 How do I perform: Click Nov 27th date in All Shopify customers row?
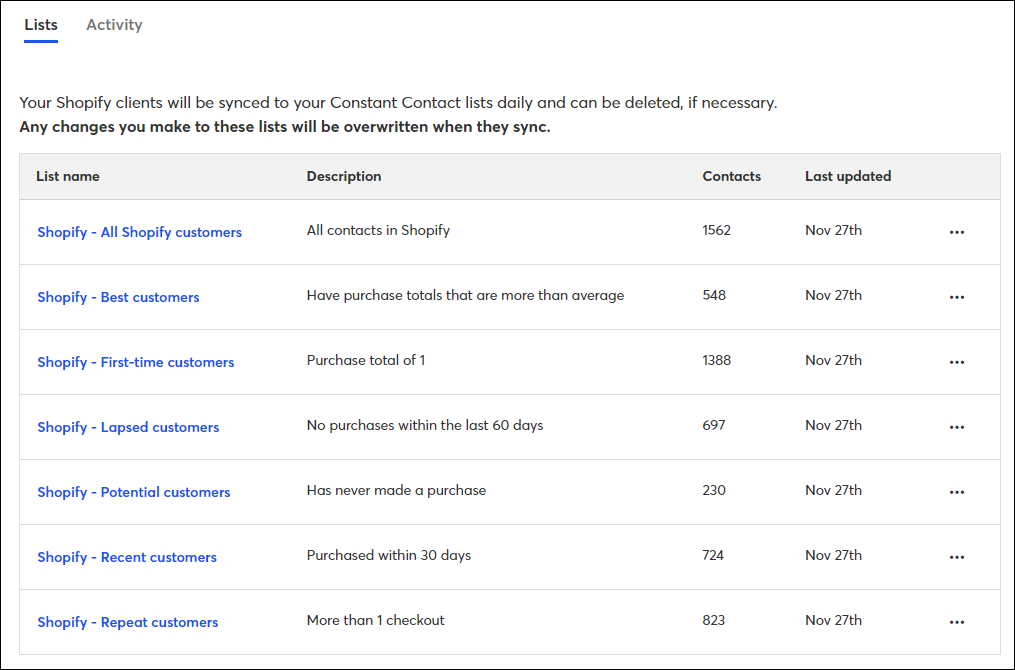[x=834, y=230]
